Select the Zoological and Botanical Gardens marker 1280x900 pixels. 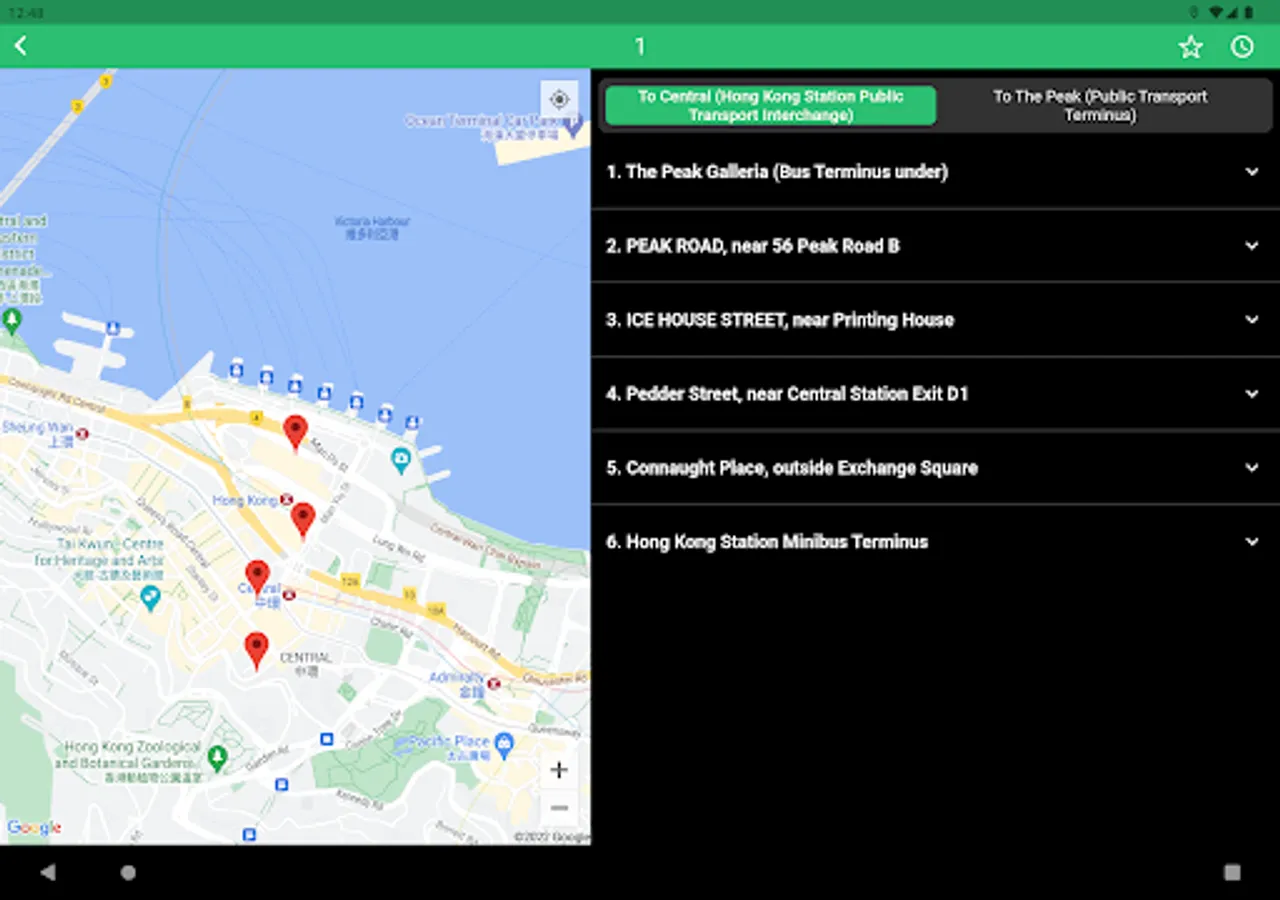217,758
